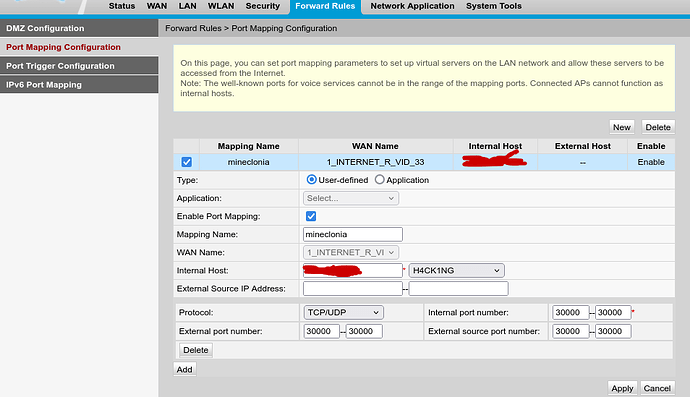Viewport: 690px width, 397px height.
Task: Open the Status tab
Action: 122,6
